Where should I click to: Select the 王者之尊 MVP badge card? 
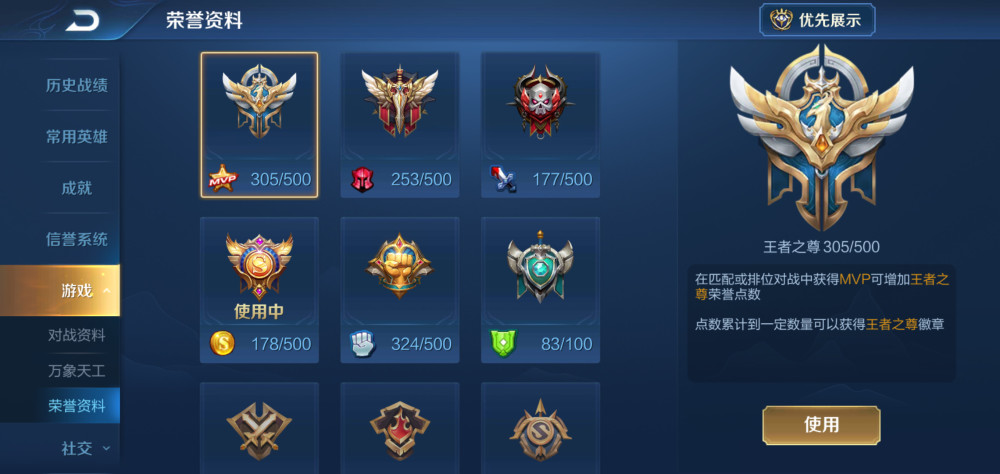click(259, 125)
